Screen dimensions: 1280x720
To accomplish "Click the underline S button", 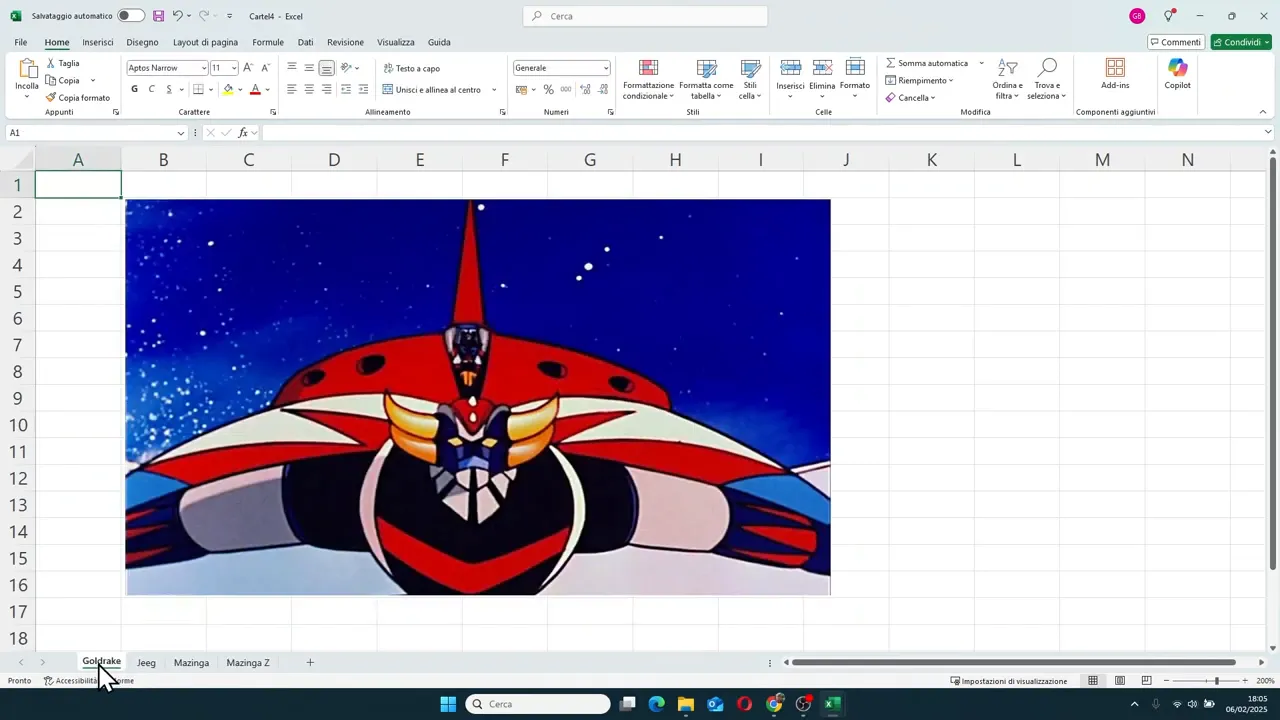I will tap(168, 89).
